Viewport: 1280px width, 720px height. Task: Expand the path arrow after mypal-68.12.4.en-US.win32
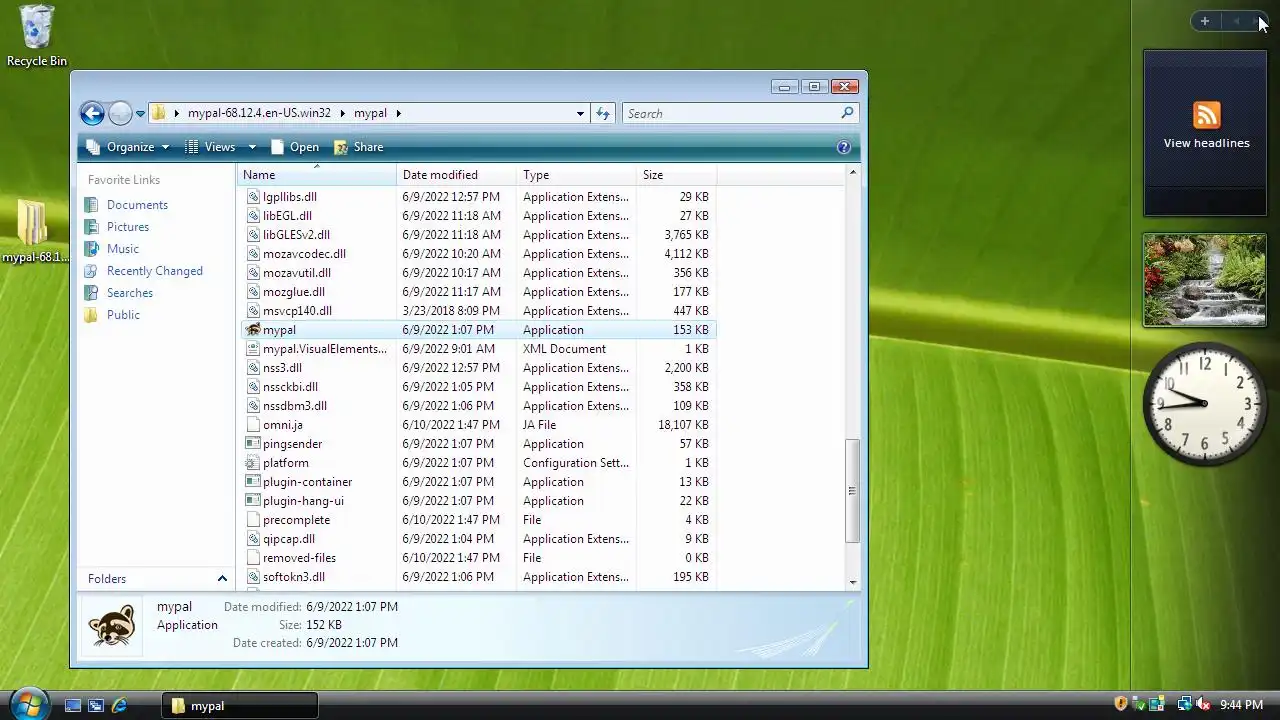tap(342, 113)
